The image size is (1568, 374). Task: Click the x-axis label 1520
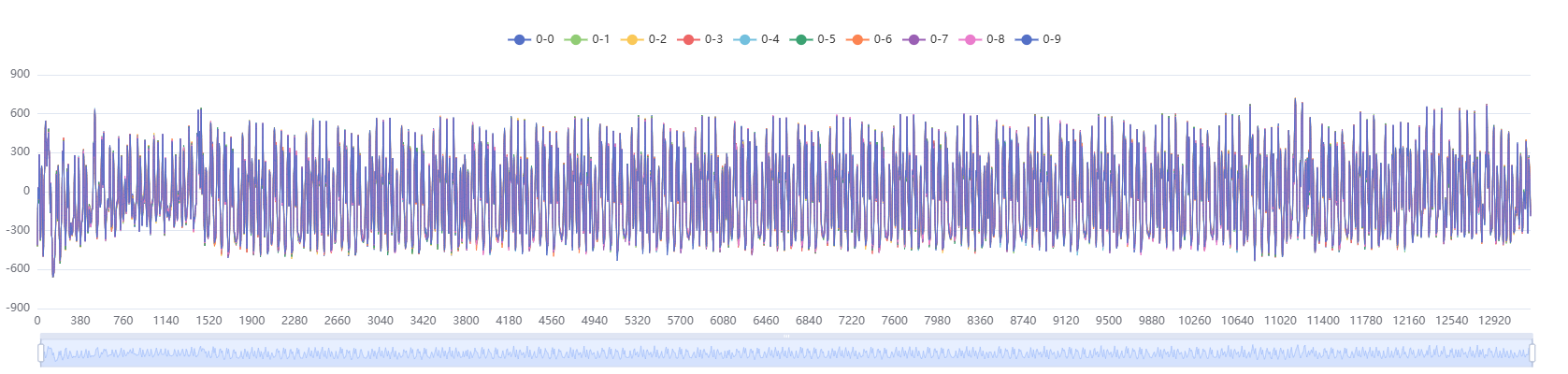pyautogui.click(x=209, y=321)
